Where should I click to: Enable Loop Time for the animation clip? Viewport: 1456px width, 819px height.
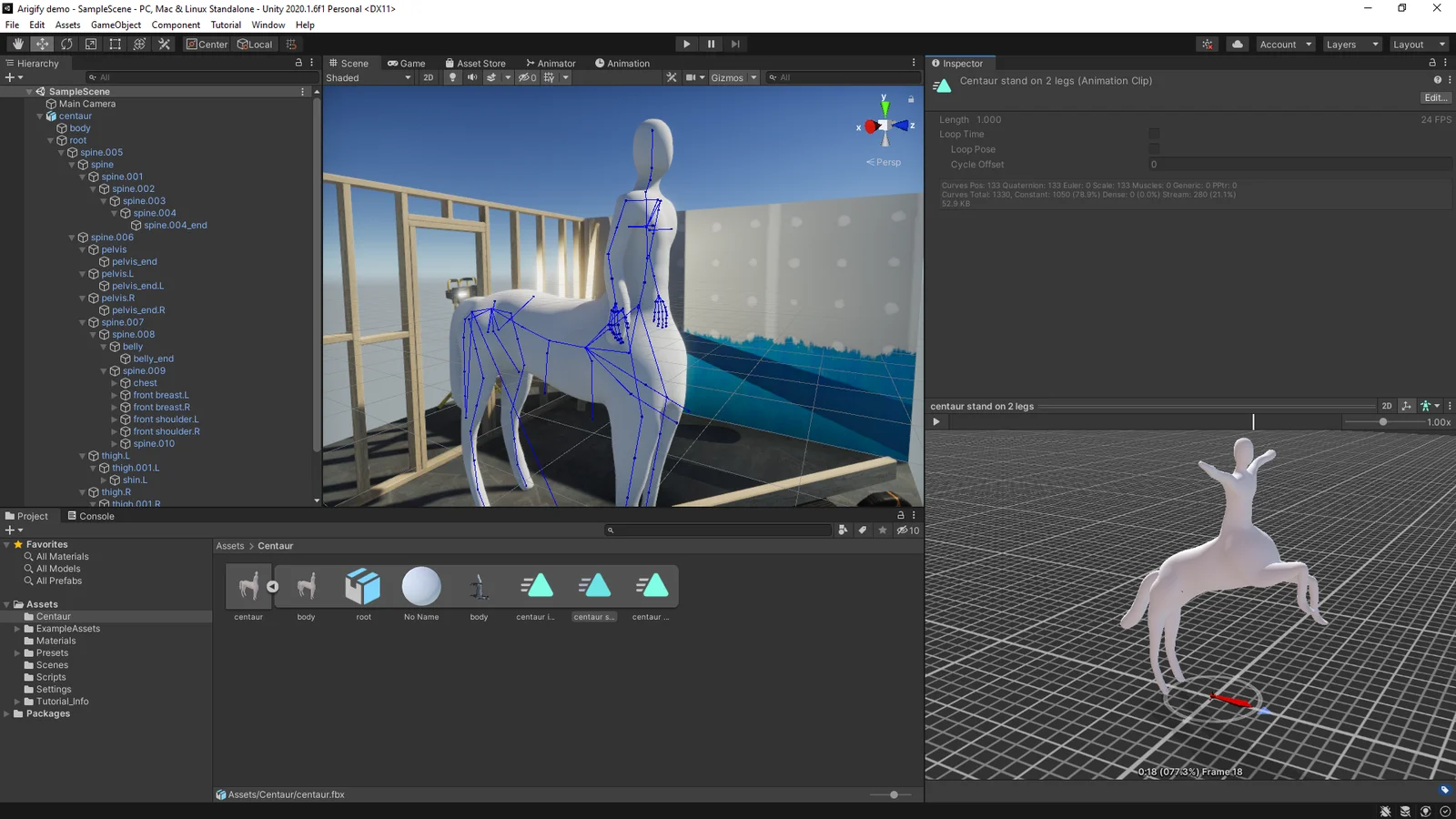[x=1154, y=134]
